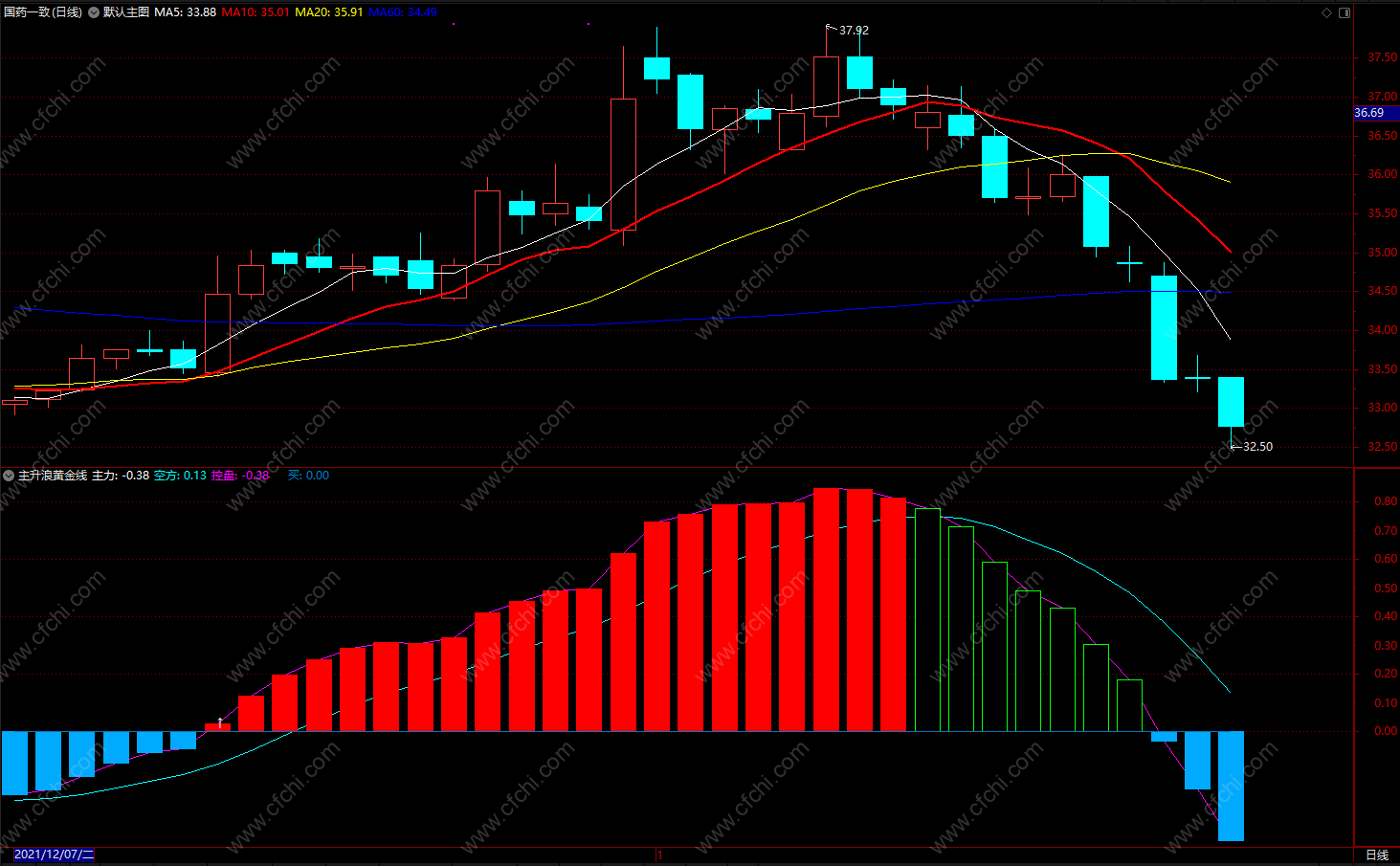1400x866 pixels.
Task: Click the 国药一致(日线) stock title
Action: (43, 12)
